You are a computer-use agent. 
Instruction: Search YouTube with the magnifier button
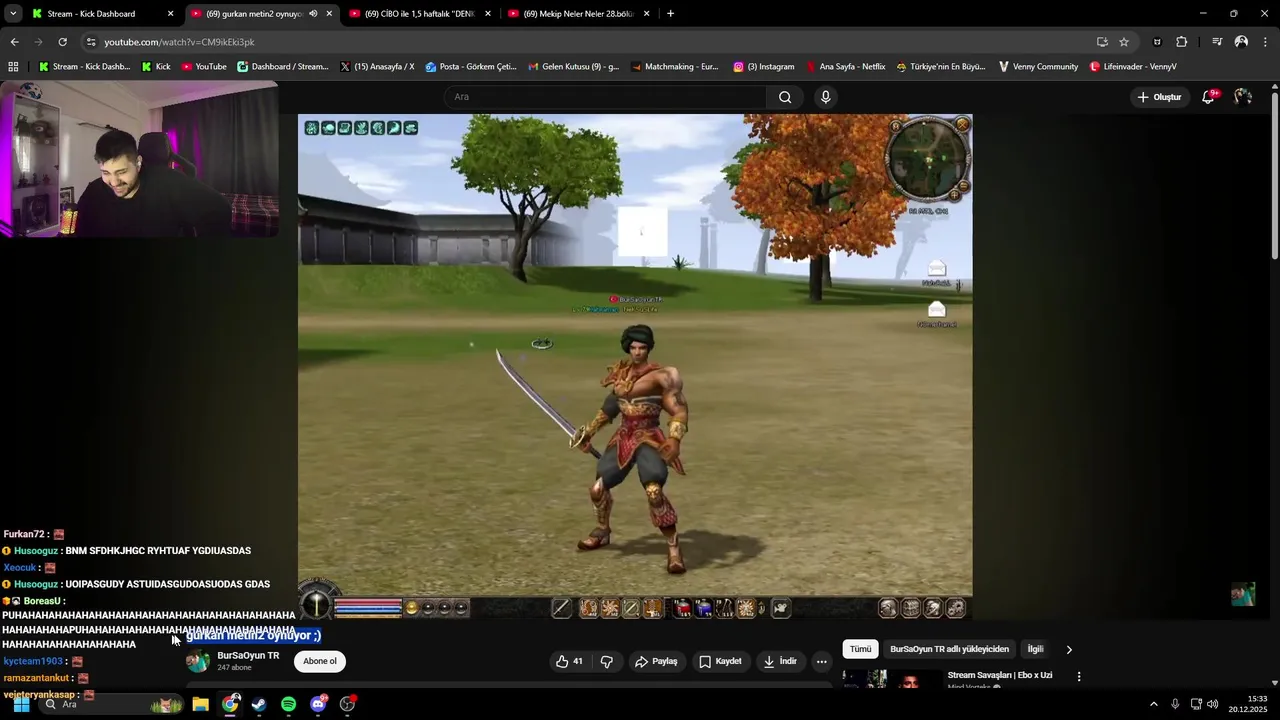point(785,97)
